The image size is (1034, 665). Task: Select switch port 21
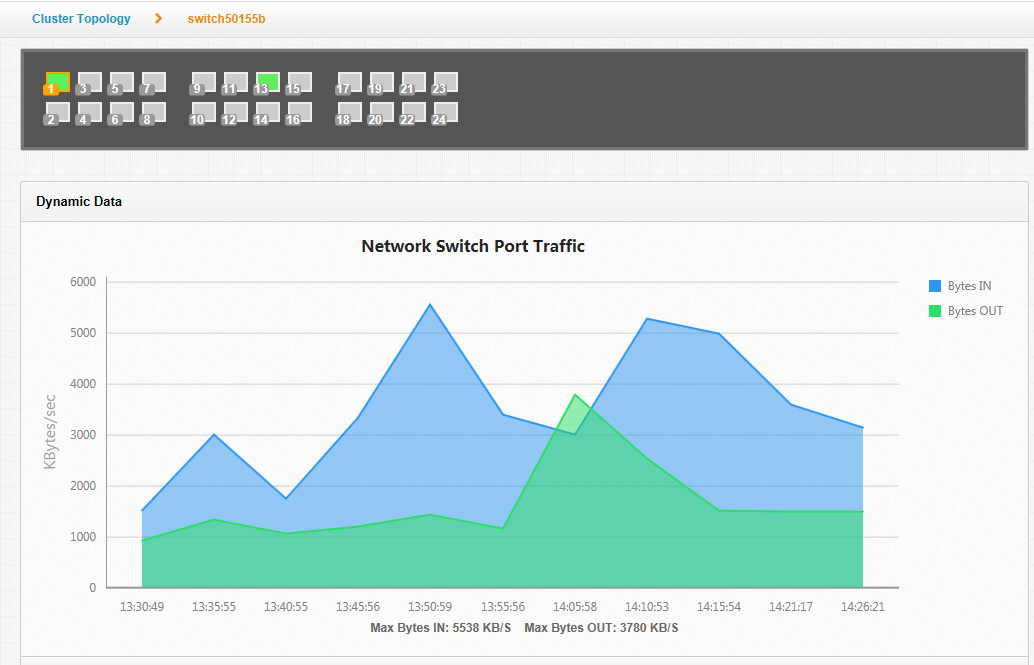tap(414, 82)
